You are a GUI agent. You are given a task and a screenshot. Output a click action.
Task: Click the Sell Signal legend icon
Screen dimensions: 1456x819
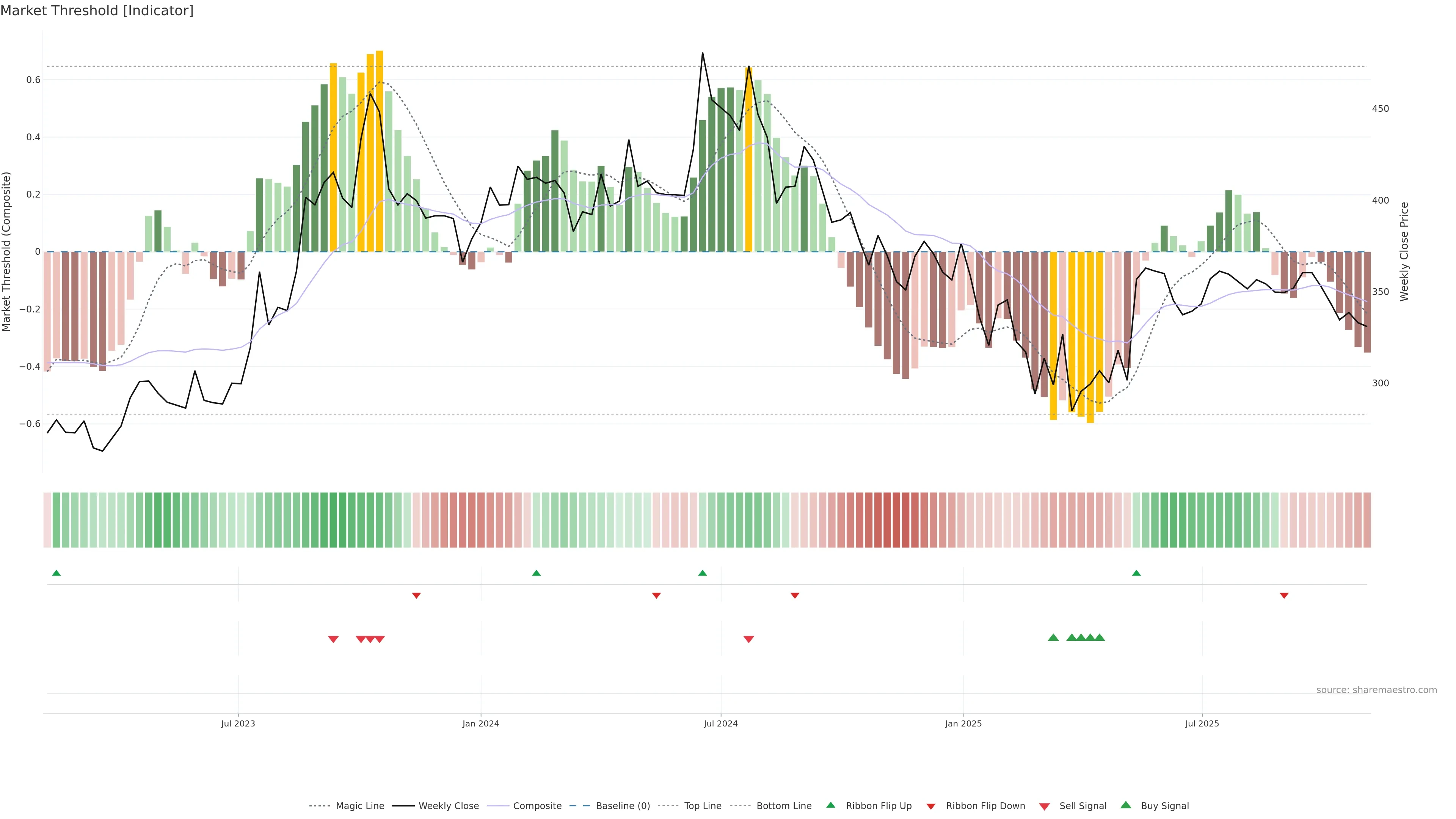(1045, 806)
